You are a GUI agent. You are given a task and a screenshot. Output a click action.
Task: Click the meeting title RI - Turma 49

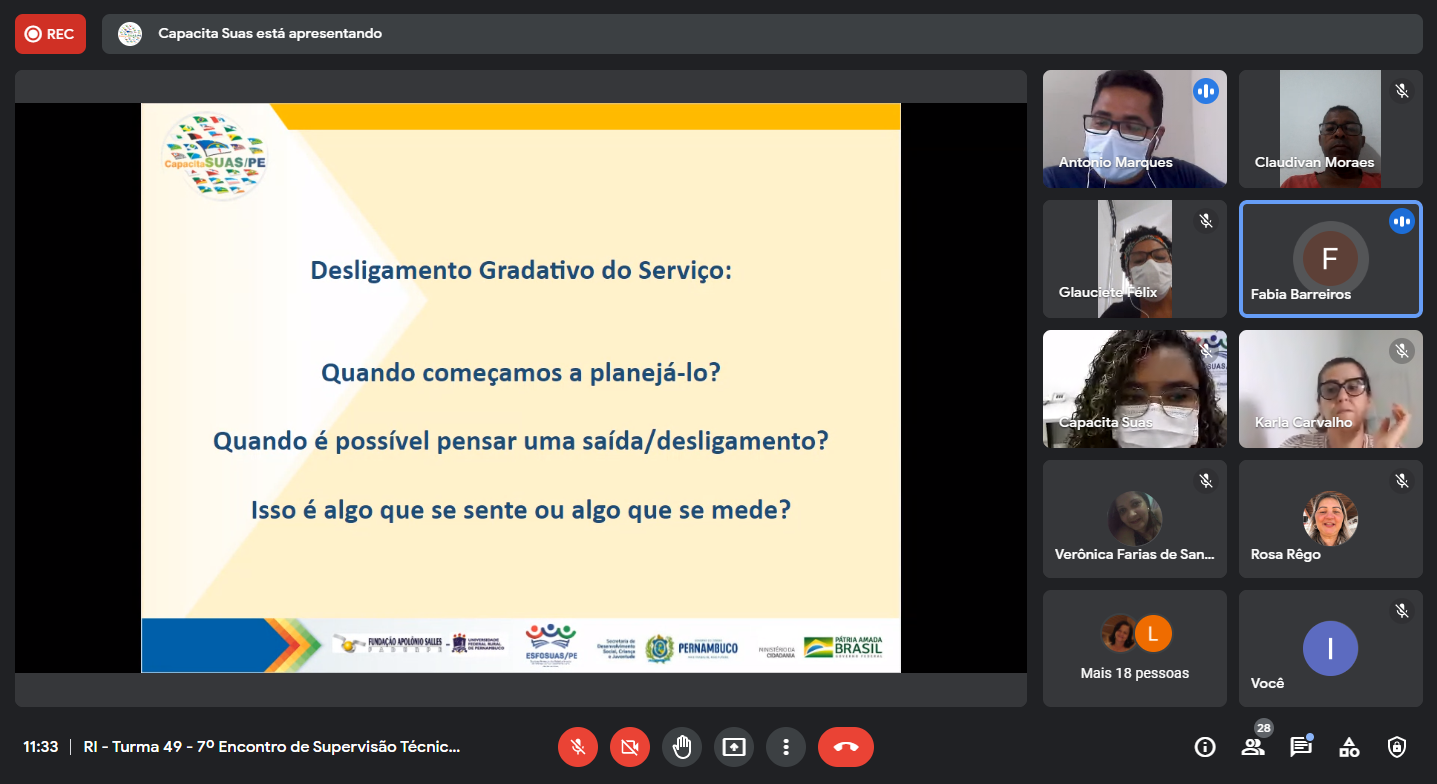coord(272,747)
